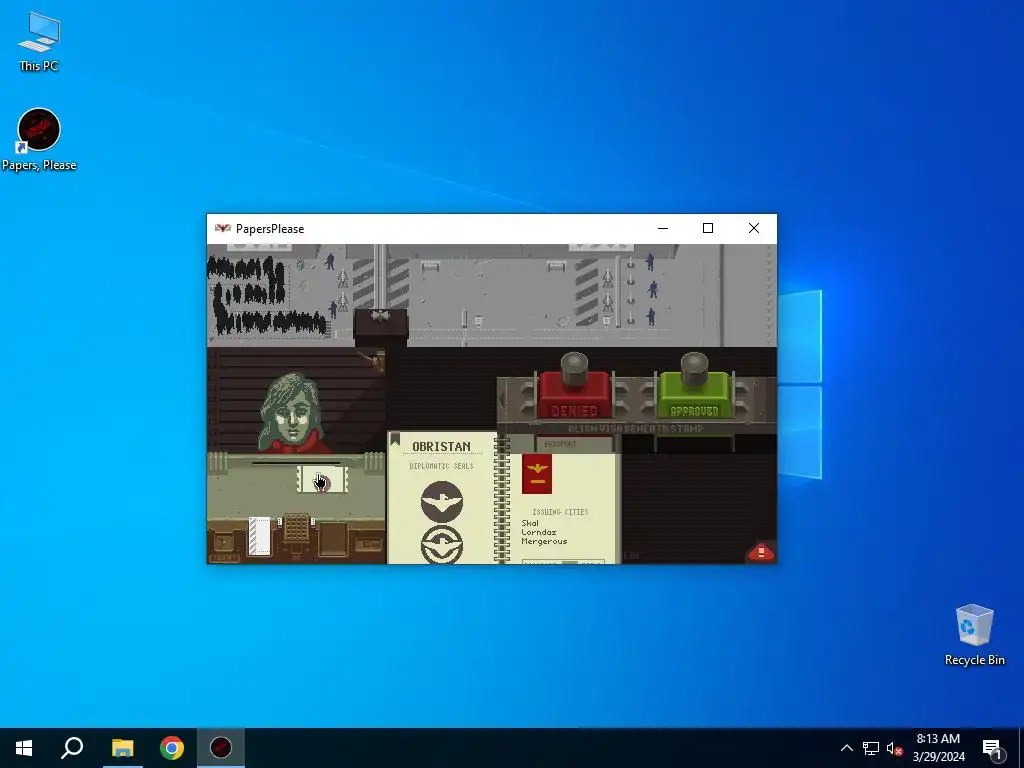Click the muted volume tray icon

click(x=894, y=748)
